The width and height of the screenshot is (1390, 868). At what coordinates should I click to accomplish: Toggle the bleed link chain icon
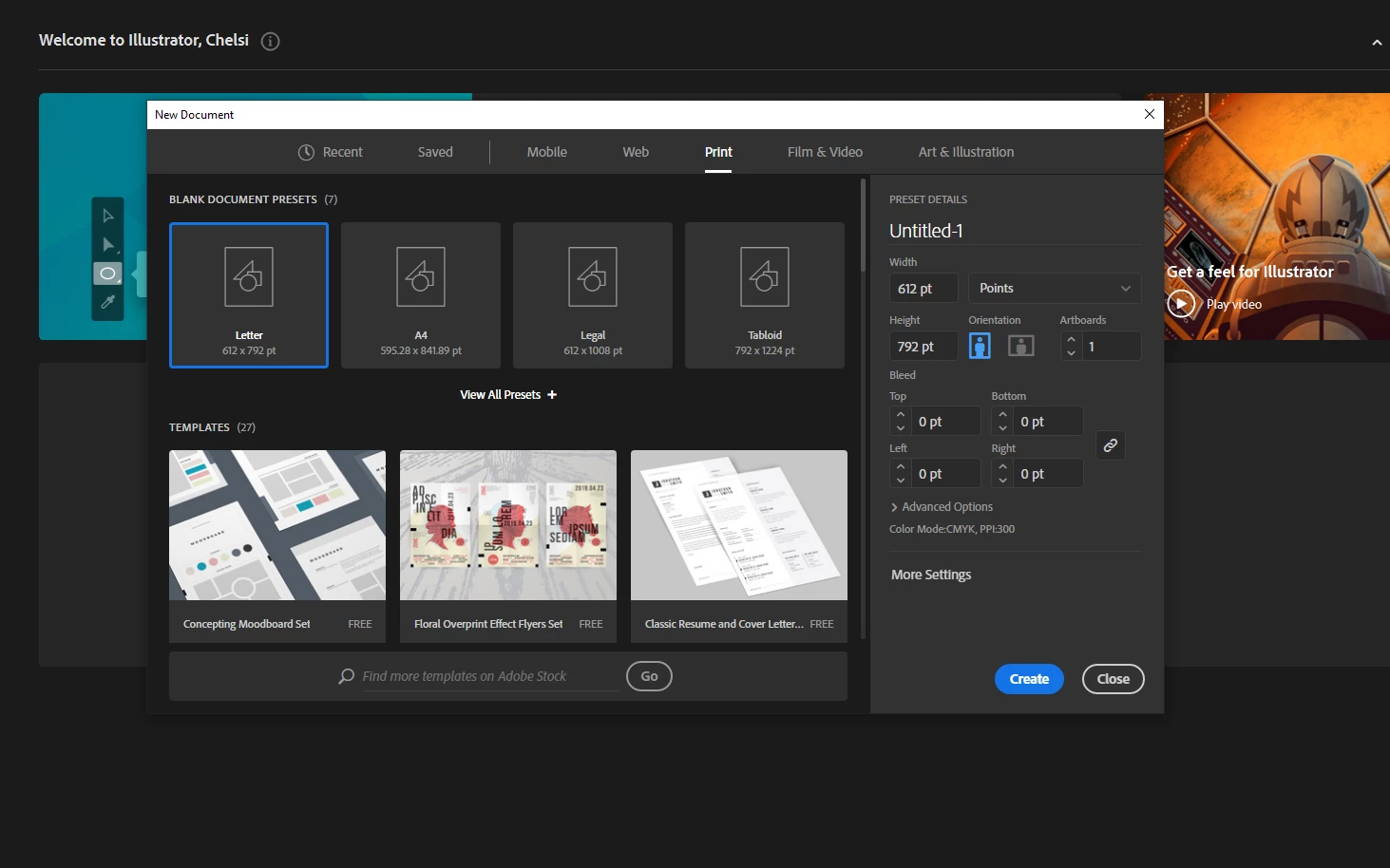[x=1111, y=445]
